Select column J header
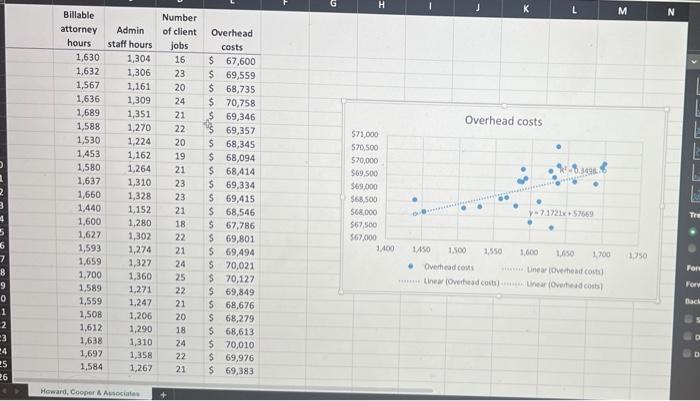Image resolution: width=700 pixels, height=401 pixels. click(478, 7)
